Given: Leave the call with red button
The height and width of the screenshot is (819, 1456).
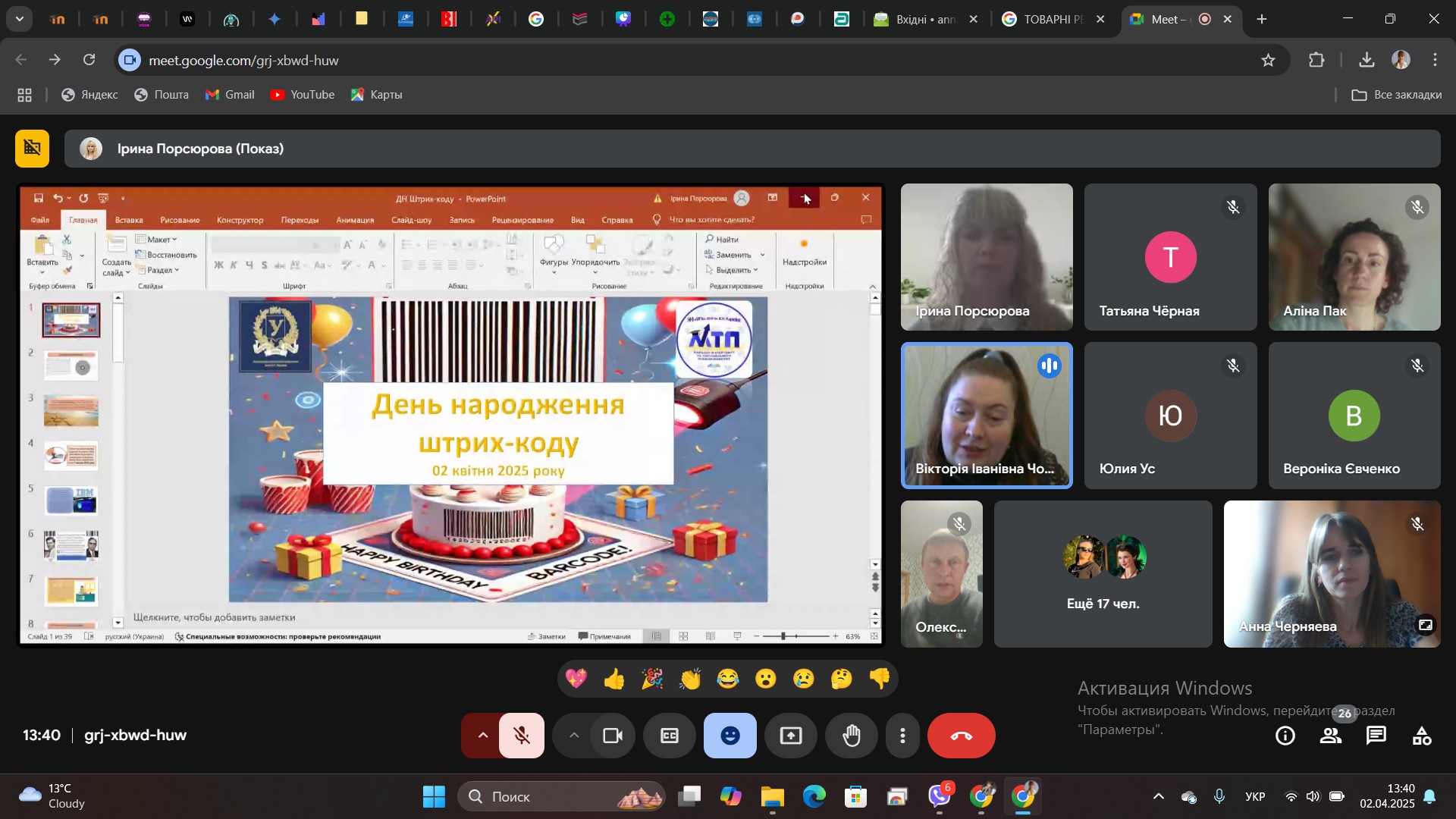Looking at the screenshot, I should (x=961, y=736).
